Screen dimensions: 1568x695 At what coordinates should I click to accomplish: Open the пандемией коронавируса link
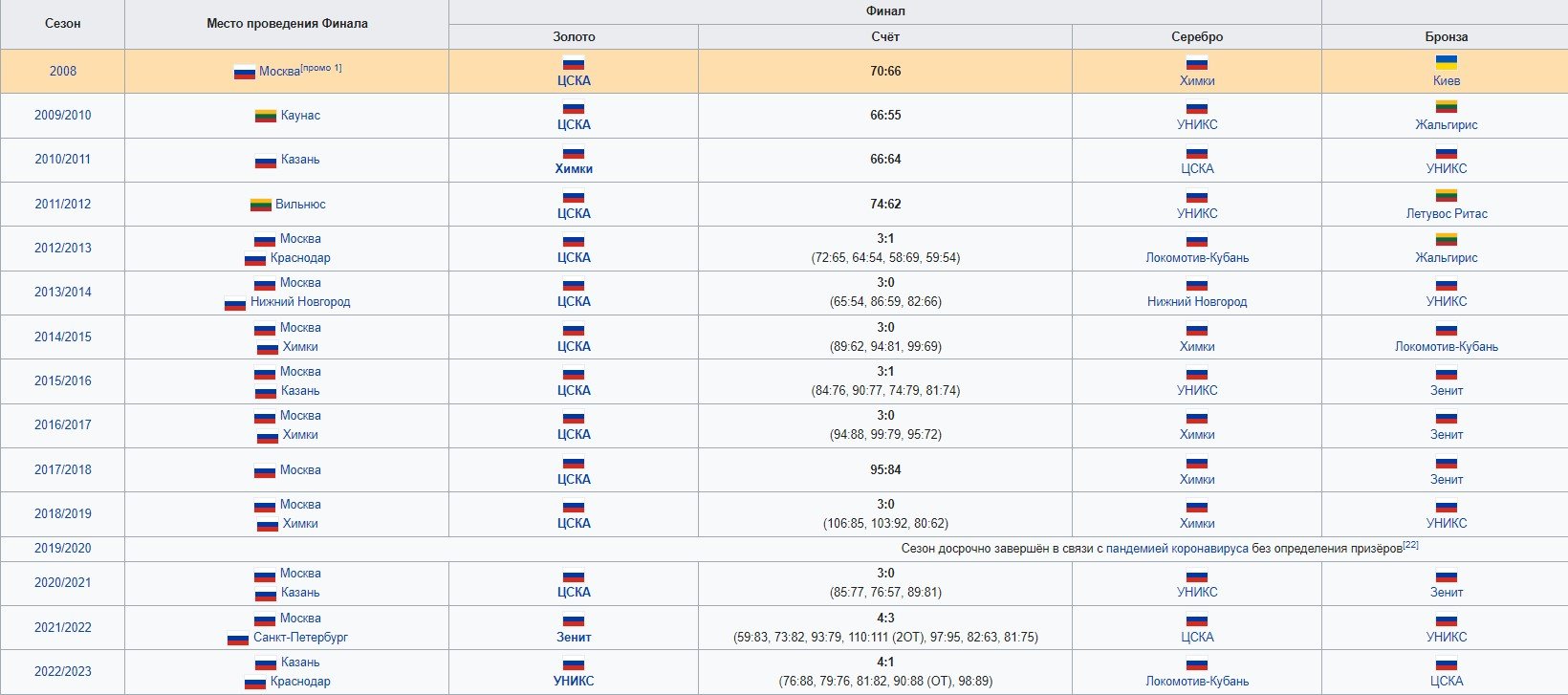click(x=1177, y=549)
